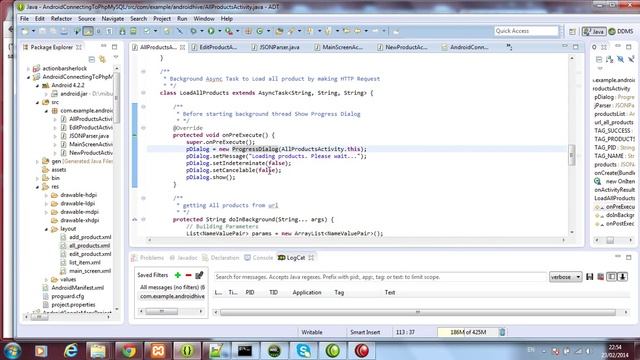Open the log level verbose dropdown
Screen dimensions: 640x360
click(x=565, y=277)
